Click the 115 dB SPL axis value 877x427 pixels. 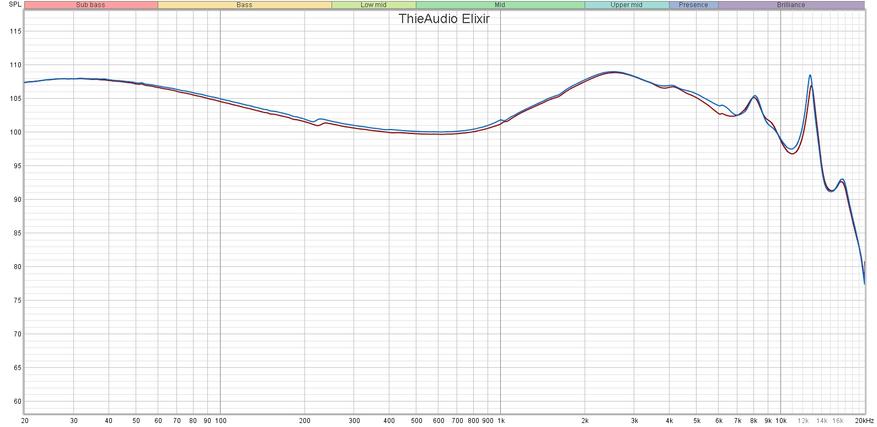coord(15,31)
